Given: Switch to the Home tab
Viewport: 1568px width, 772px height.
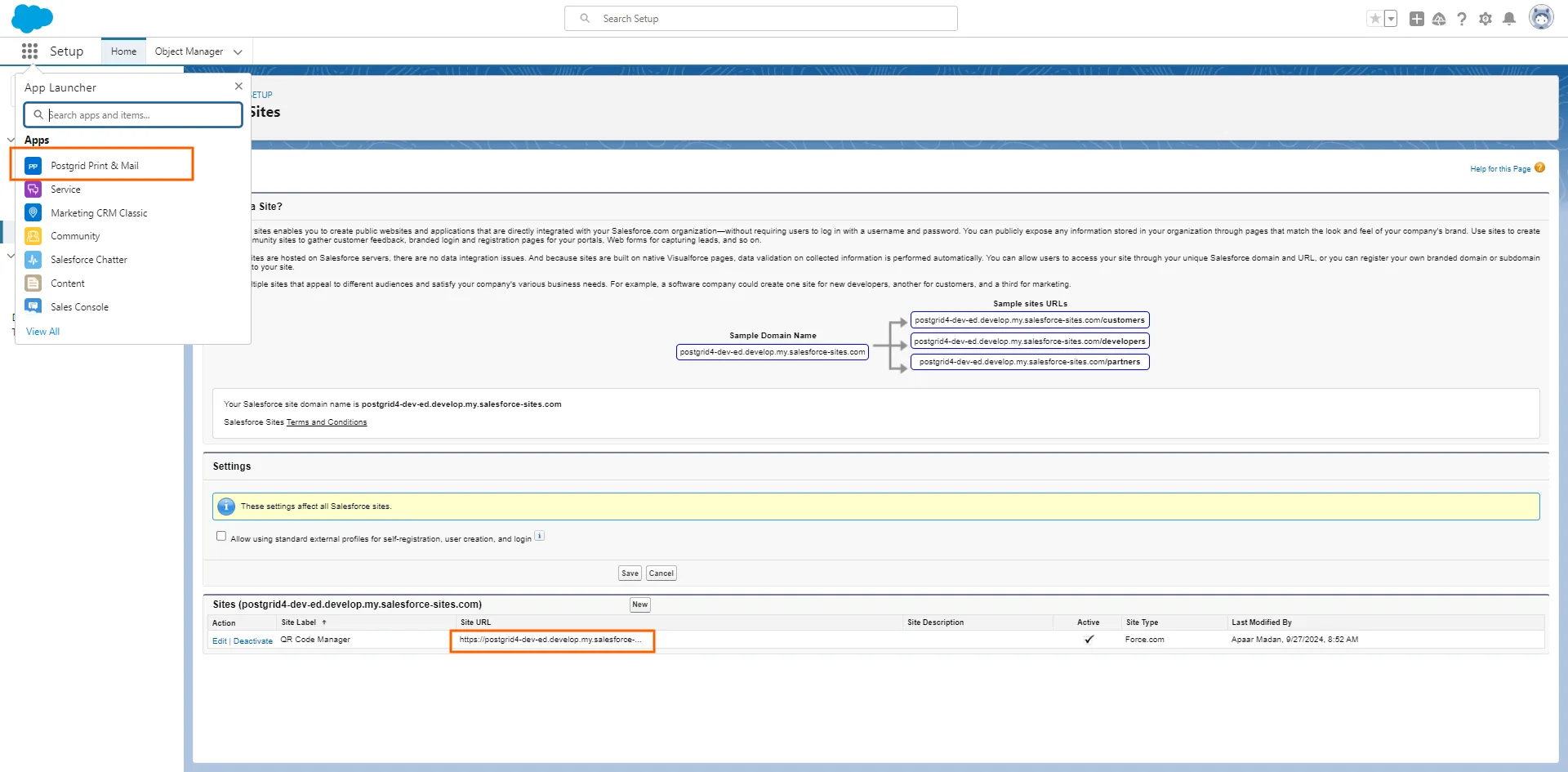Looking at the screenshot, I should pyautogui.click(x=123, y=51).
